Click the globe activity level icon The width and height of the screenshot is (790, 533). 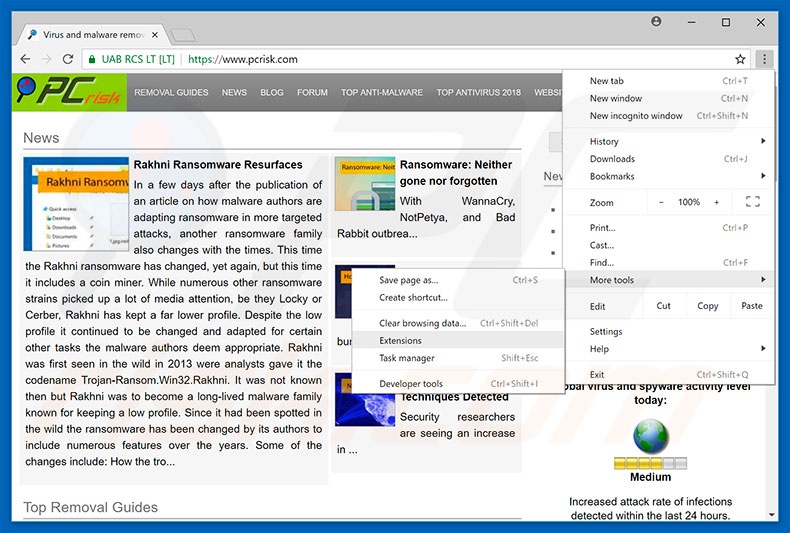(x=650, y=436)
